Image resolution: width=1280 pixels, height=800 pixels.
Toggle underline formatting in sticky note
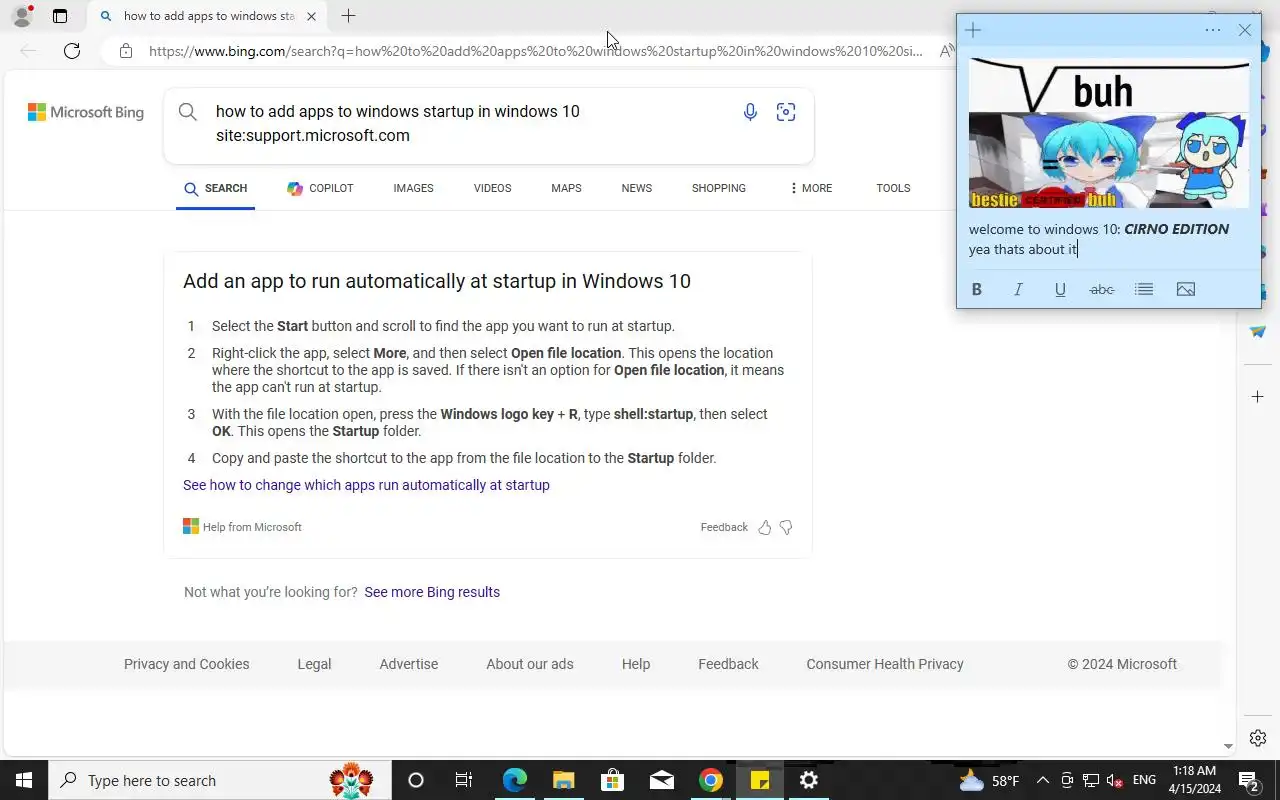coord(1060,289)
